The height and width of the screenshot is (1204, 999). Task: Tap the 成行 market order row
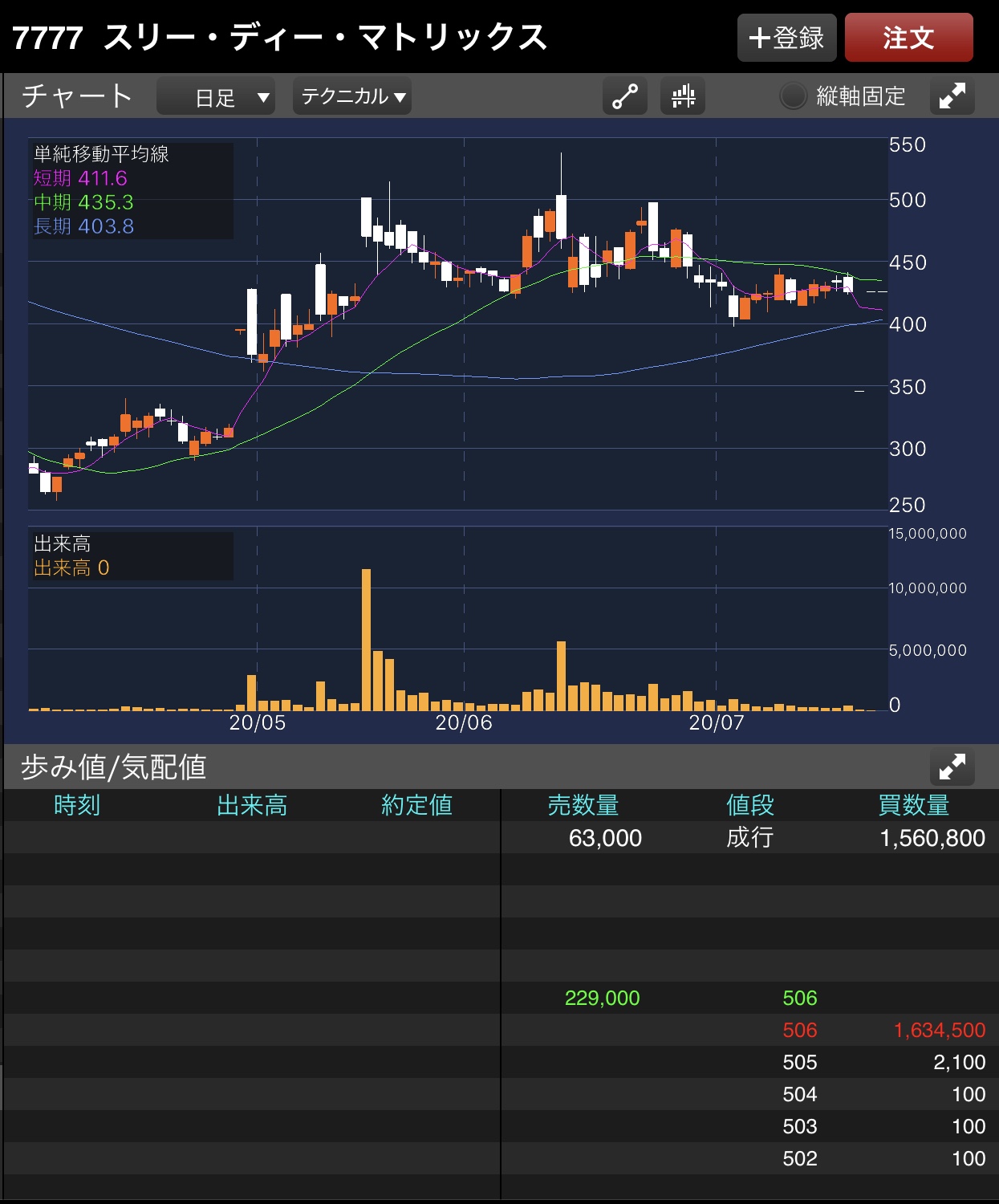point(749,837)
